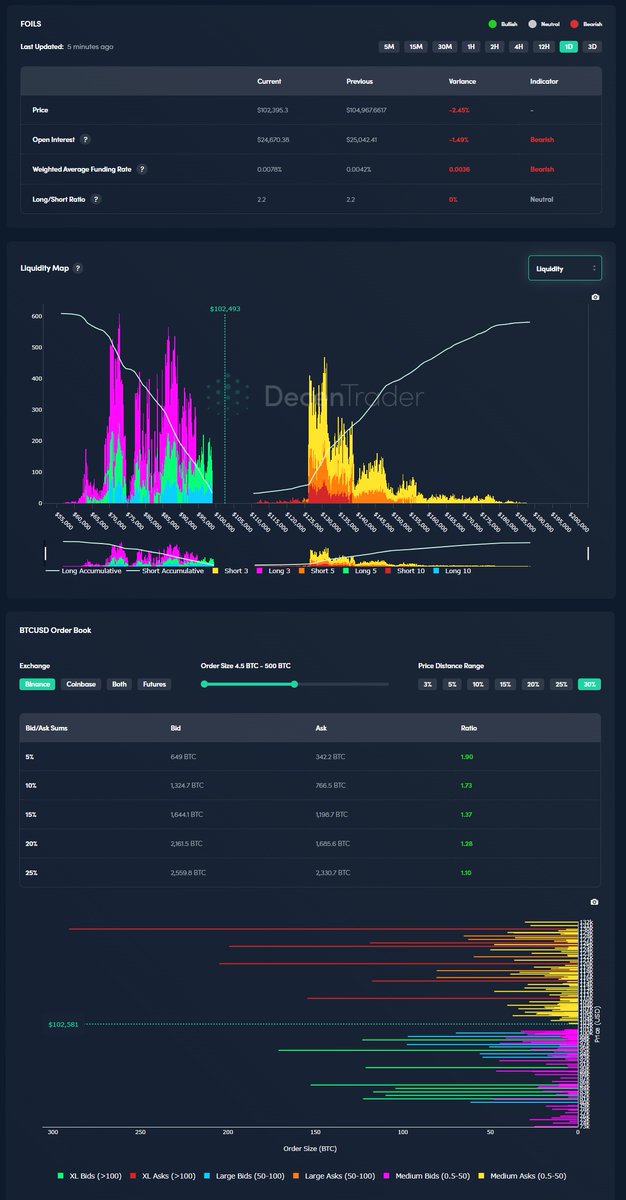
Task: Click the 20% row ratio value 1.28
Action: point(467,844)
